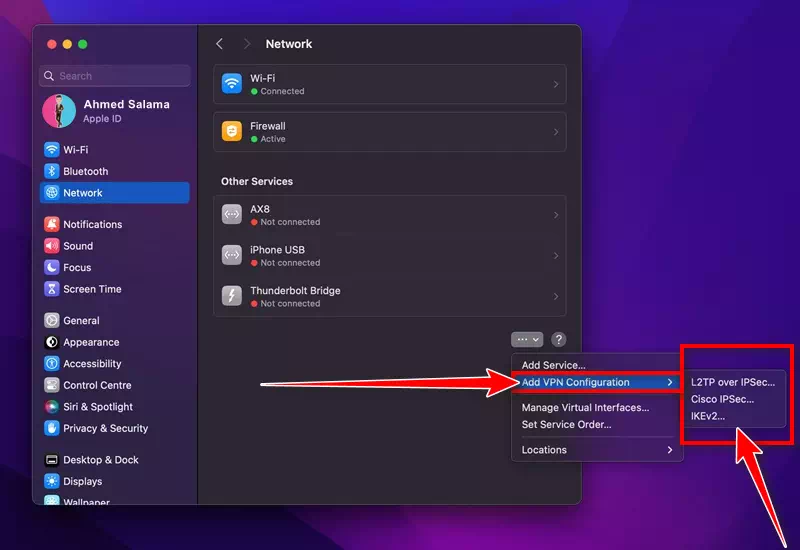Screen dimensions: 800x550
Task: Open Privacy & Security in the sidebar
Action: tap(114, 428)
